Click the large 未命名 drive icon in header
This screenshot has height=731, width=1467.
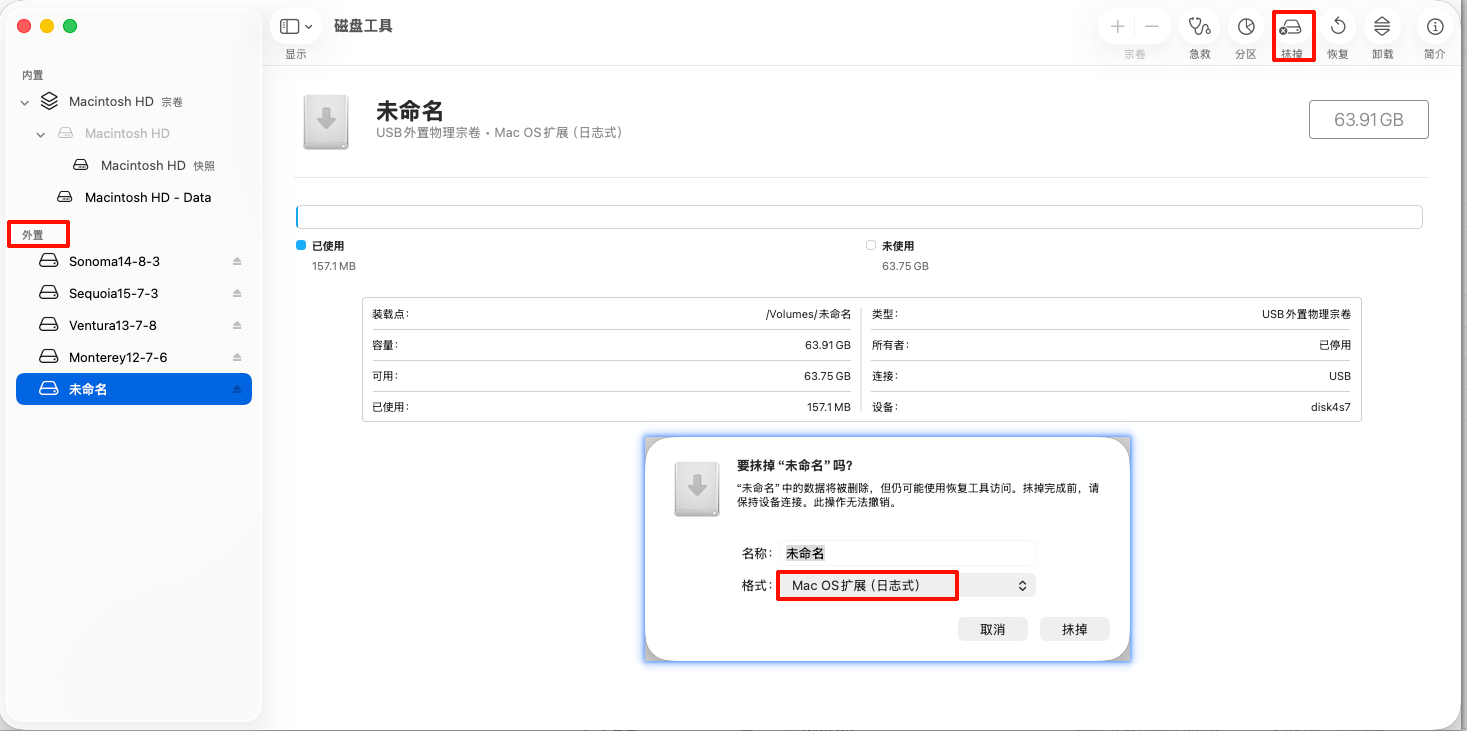coord(326,123)
